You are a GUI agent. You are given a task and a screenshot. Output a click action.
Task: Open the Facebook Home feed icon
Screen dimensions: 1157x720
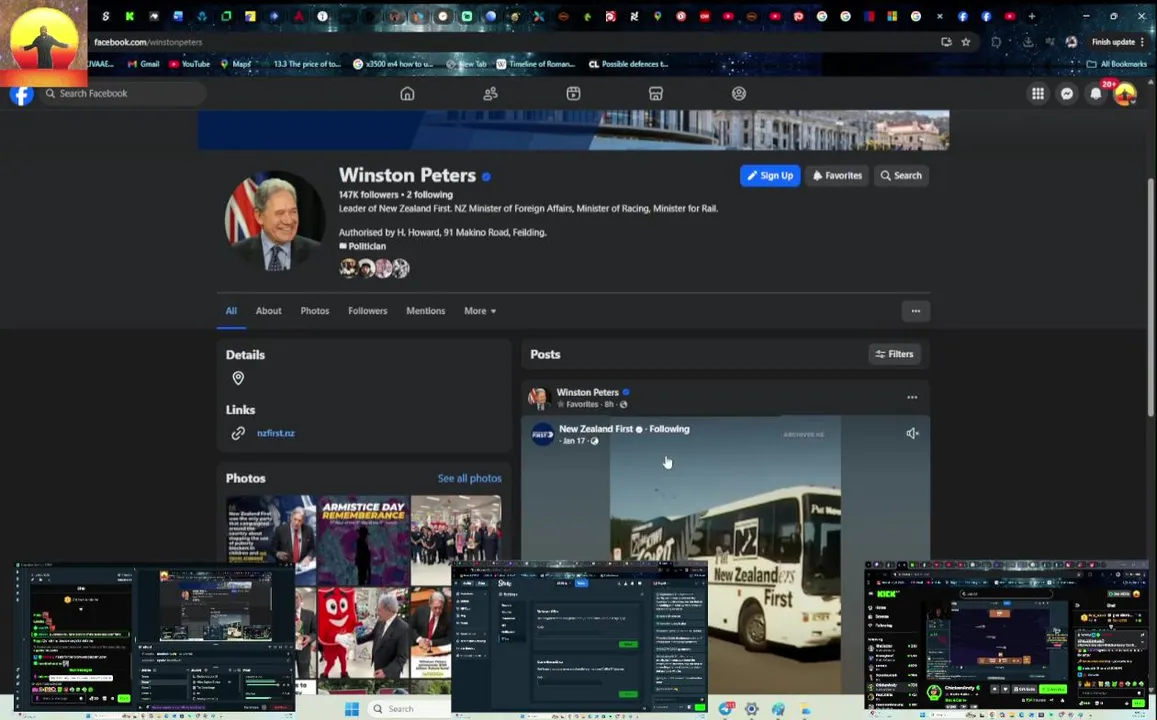coord(407,94)
